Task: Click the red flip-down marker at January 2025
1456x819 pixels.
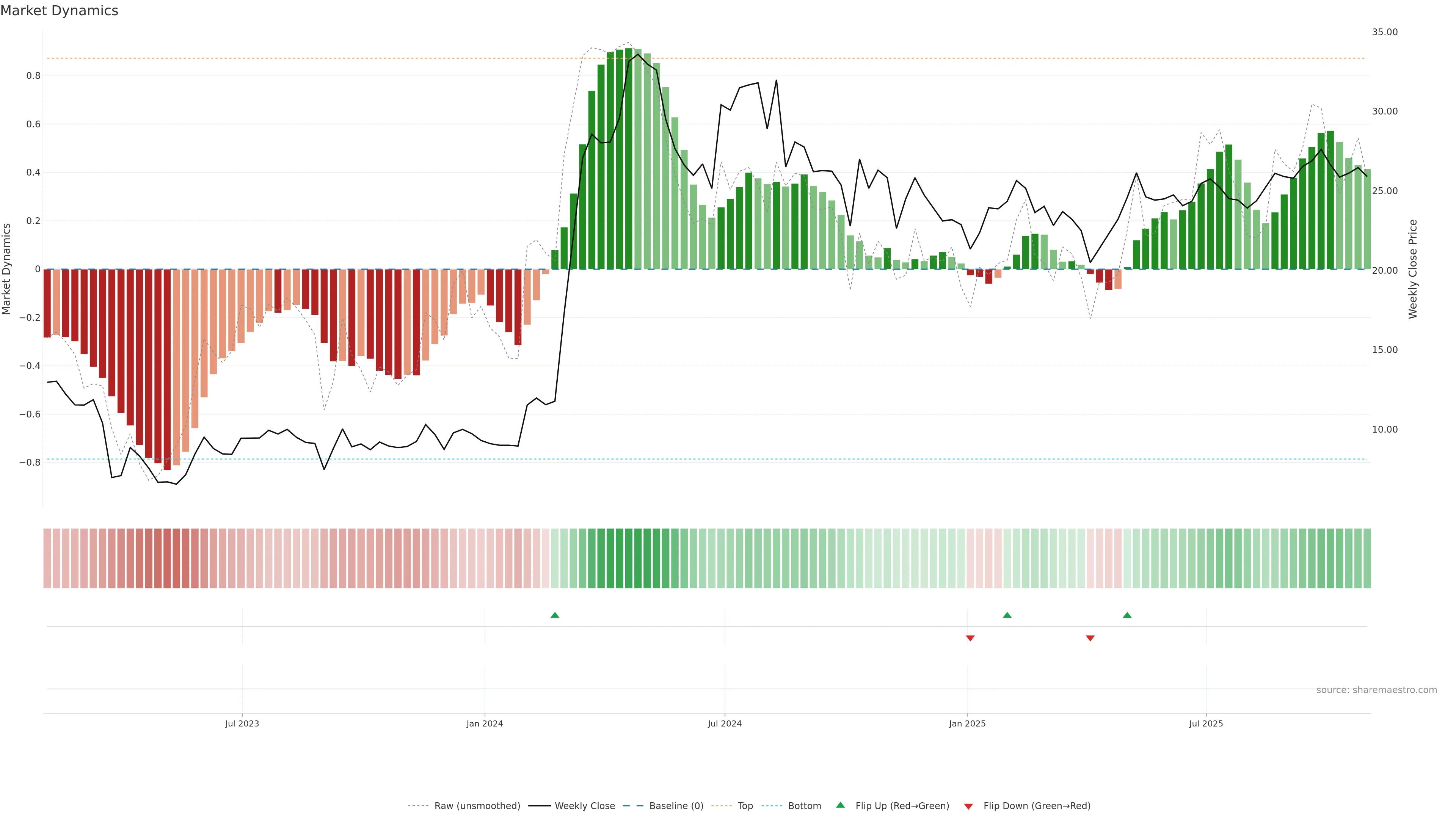Action: 970,638
